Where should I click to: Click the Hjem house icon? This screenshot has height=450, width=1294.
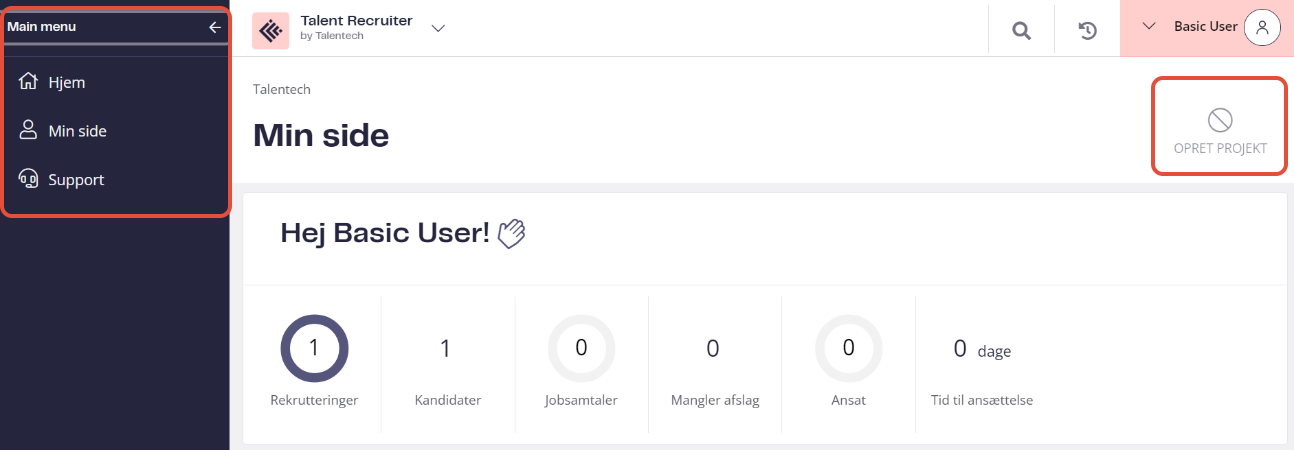coord(29,82)
